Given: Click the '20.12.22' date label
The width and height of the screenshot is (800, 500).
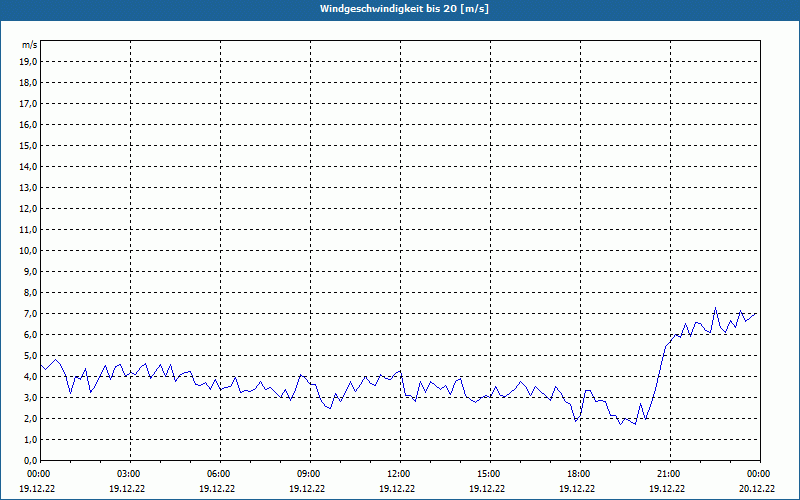Looking at the screenshot, I should (757, 488).
